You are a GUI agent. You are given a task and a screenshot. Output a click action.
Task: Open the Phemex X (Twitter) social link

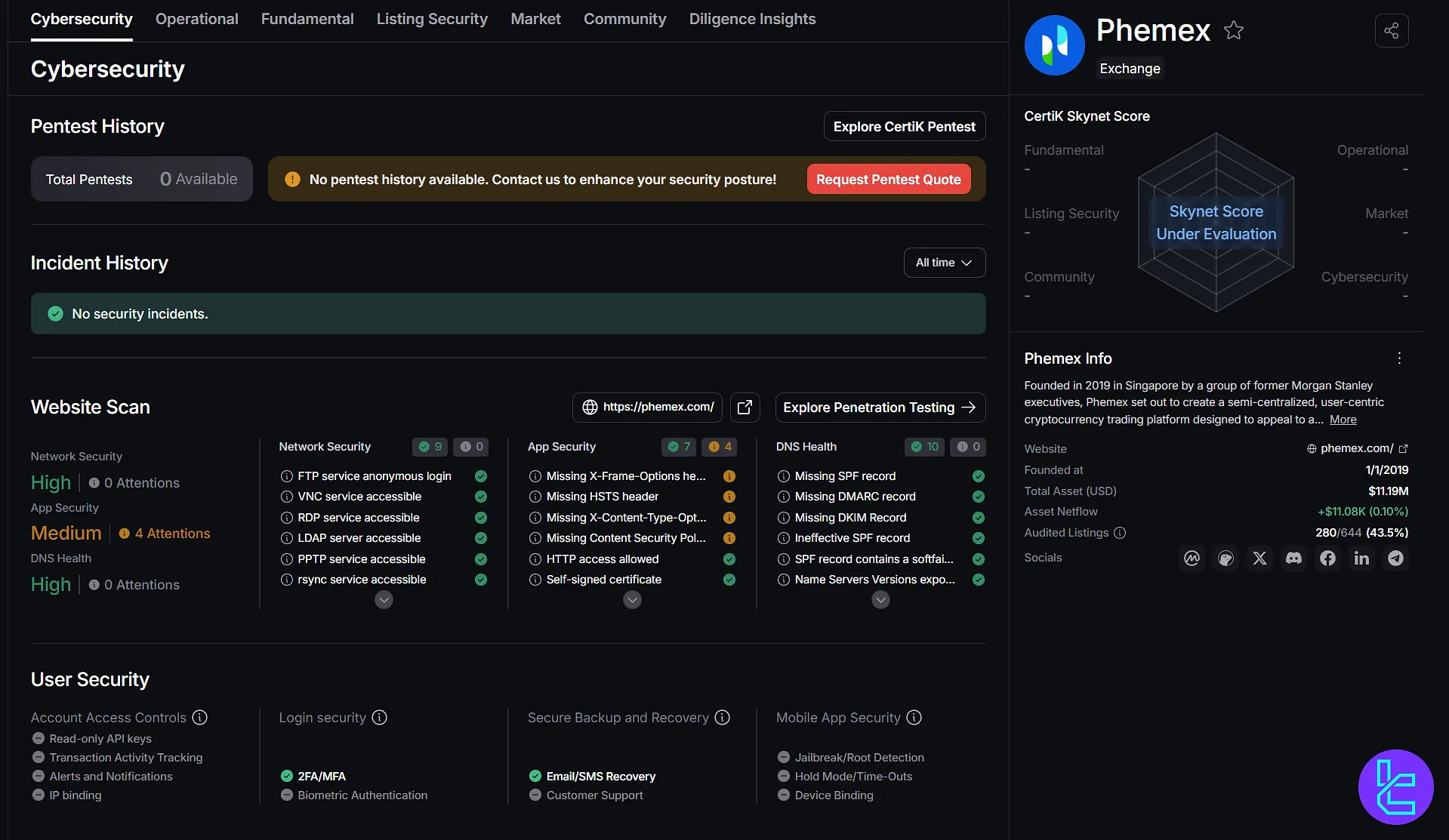[1259, 558]
